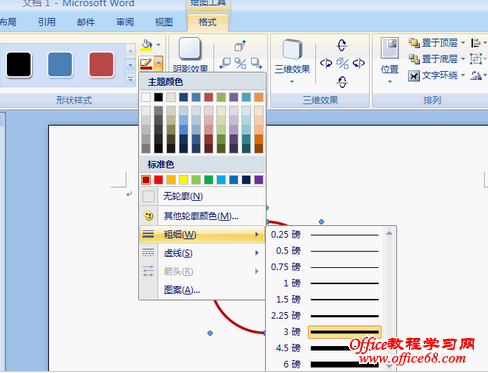Choose 无轮廓(N) no outline option

tap(202, 196)
